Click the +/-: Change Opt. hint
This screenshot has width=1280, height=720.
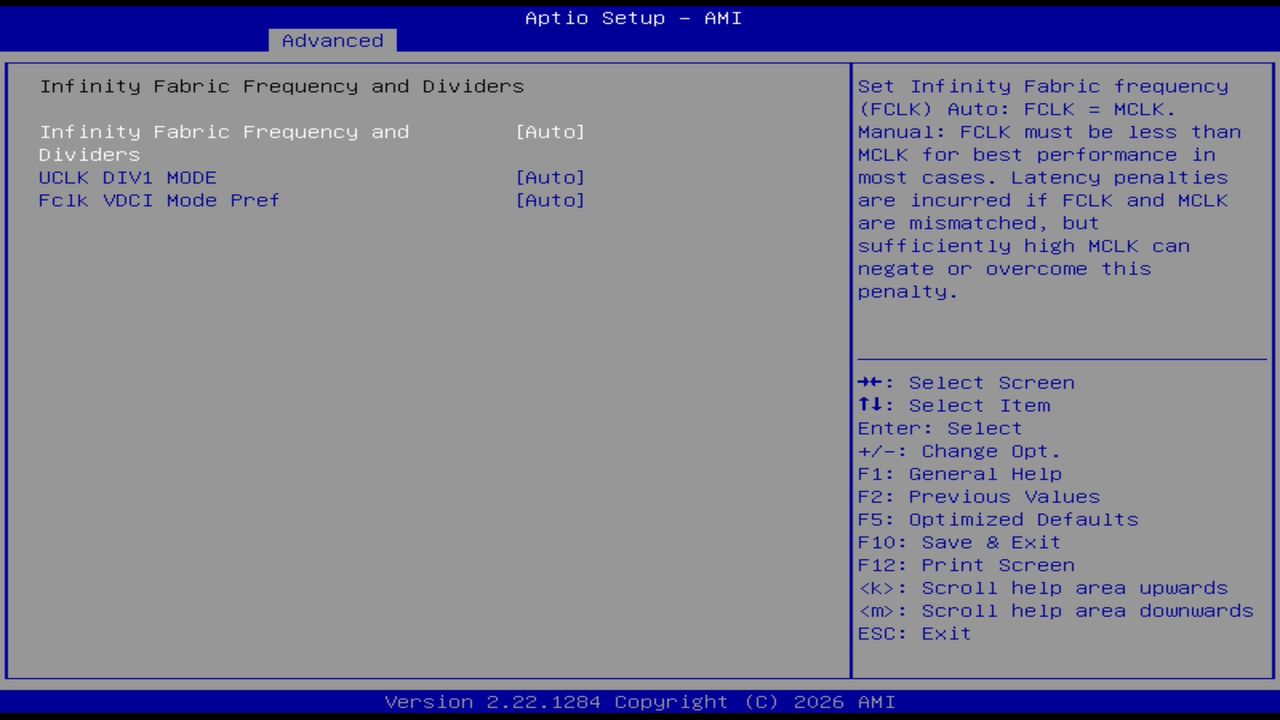pyautogui.click(x=959, y=452)
